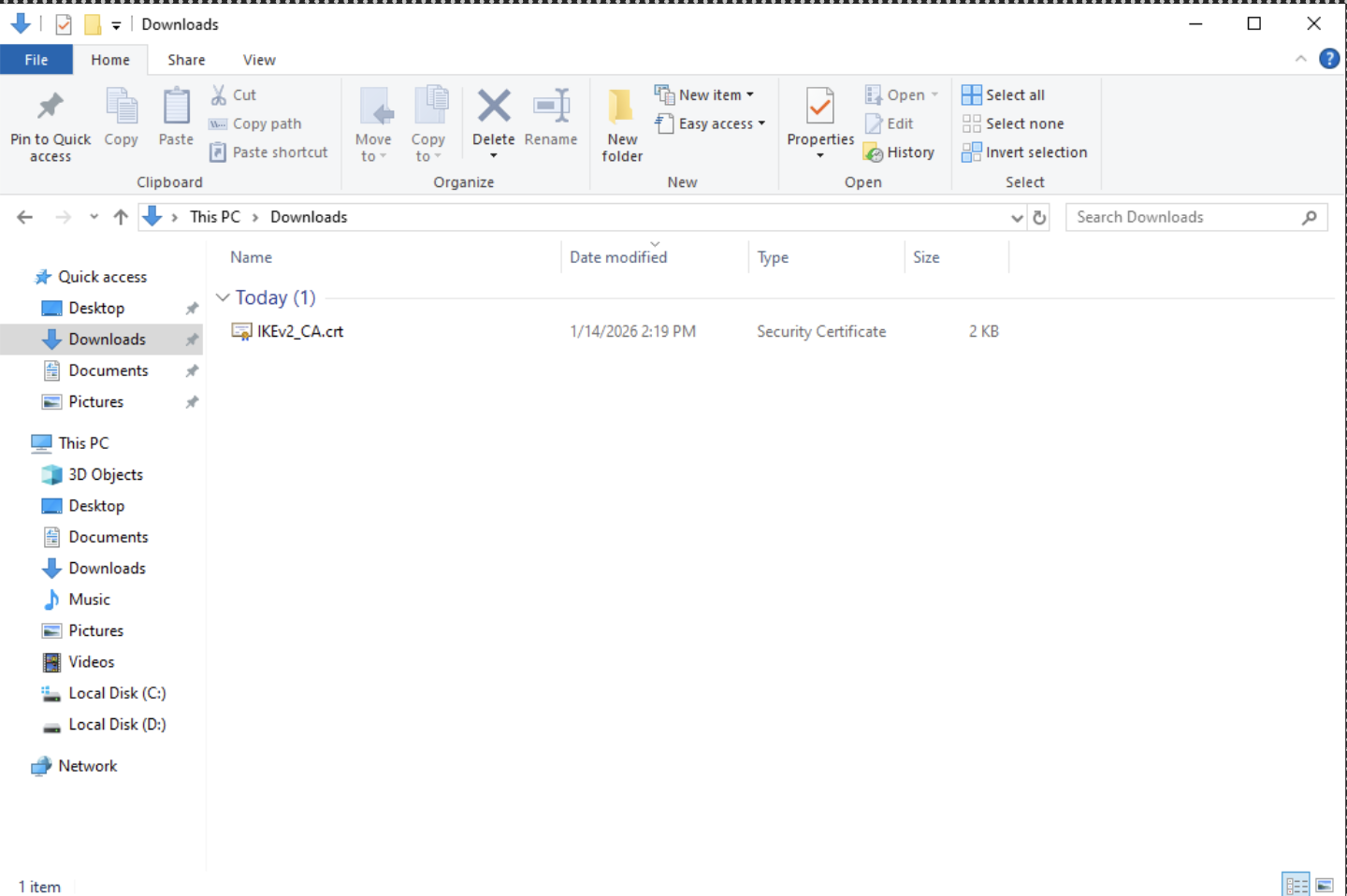The height and width of the screenshot is (896, 1347).
Task: Open the View ribbon tab
Action: point(259,60)
